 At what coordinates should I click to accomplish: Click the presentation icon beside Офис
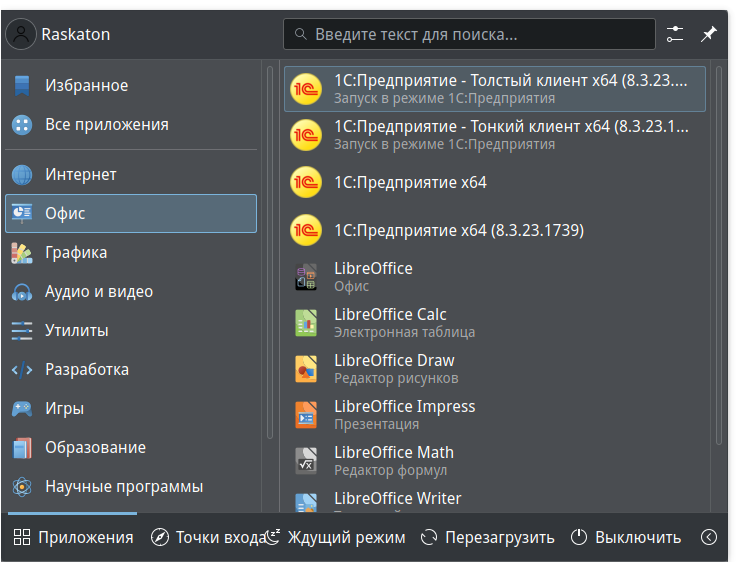22,213
